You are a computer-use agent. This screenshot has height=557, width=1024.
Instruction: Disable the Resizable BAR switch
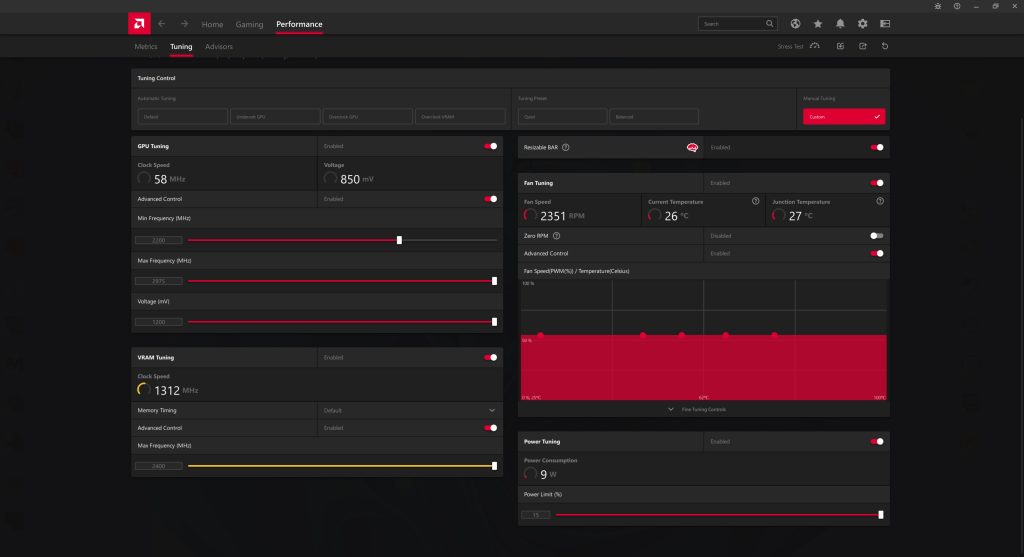coord(877,147)
